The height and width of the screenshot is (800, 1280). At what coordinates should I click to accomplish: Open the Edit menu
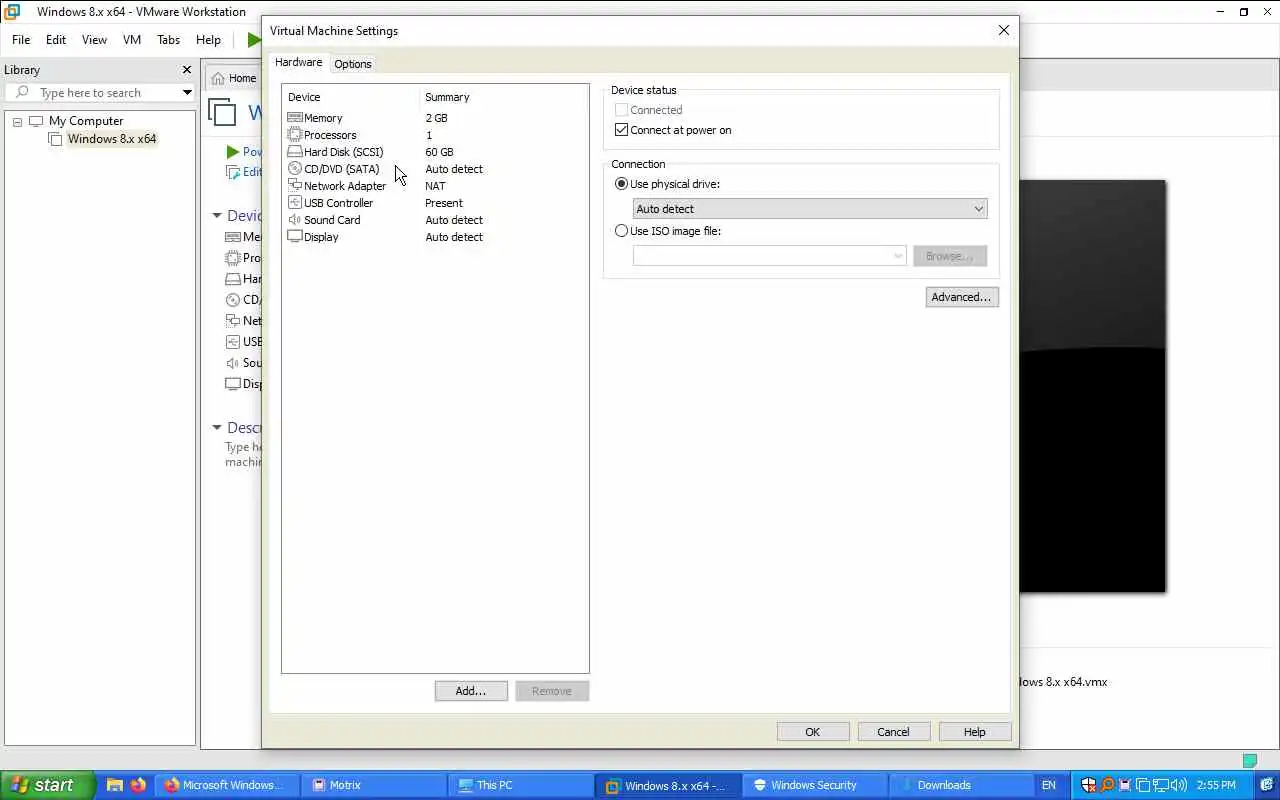pyautogui.click(x=56, y=40)
